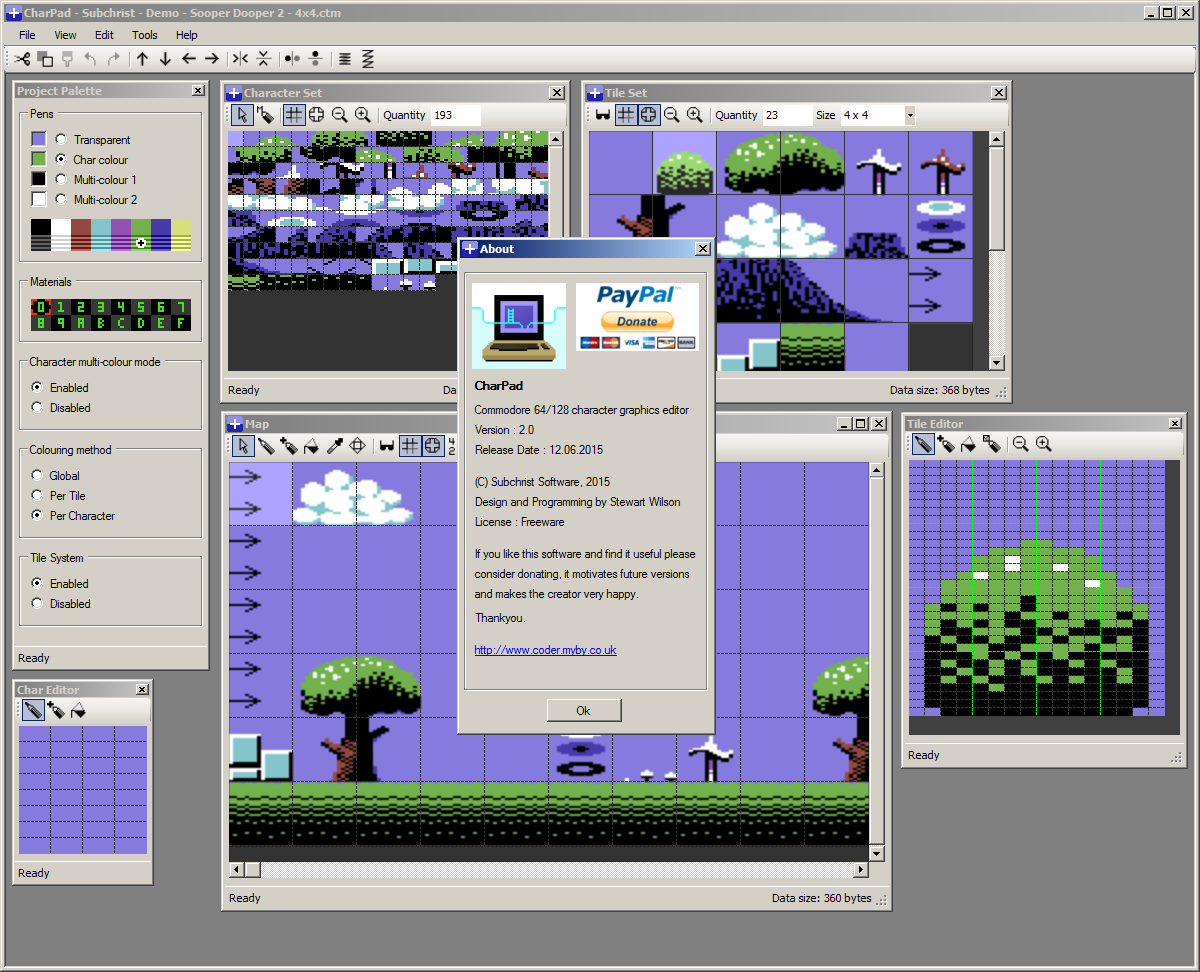Click the Shift Right arrow icon
Screen dimensions: 1200x972
(211, 59)
